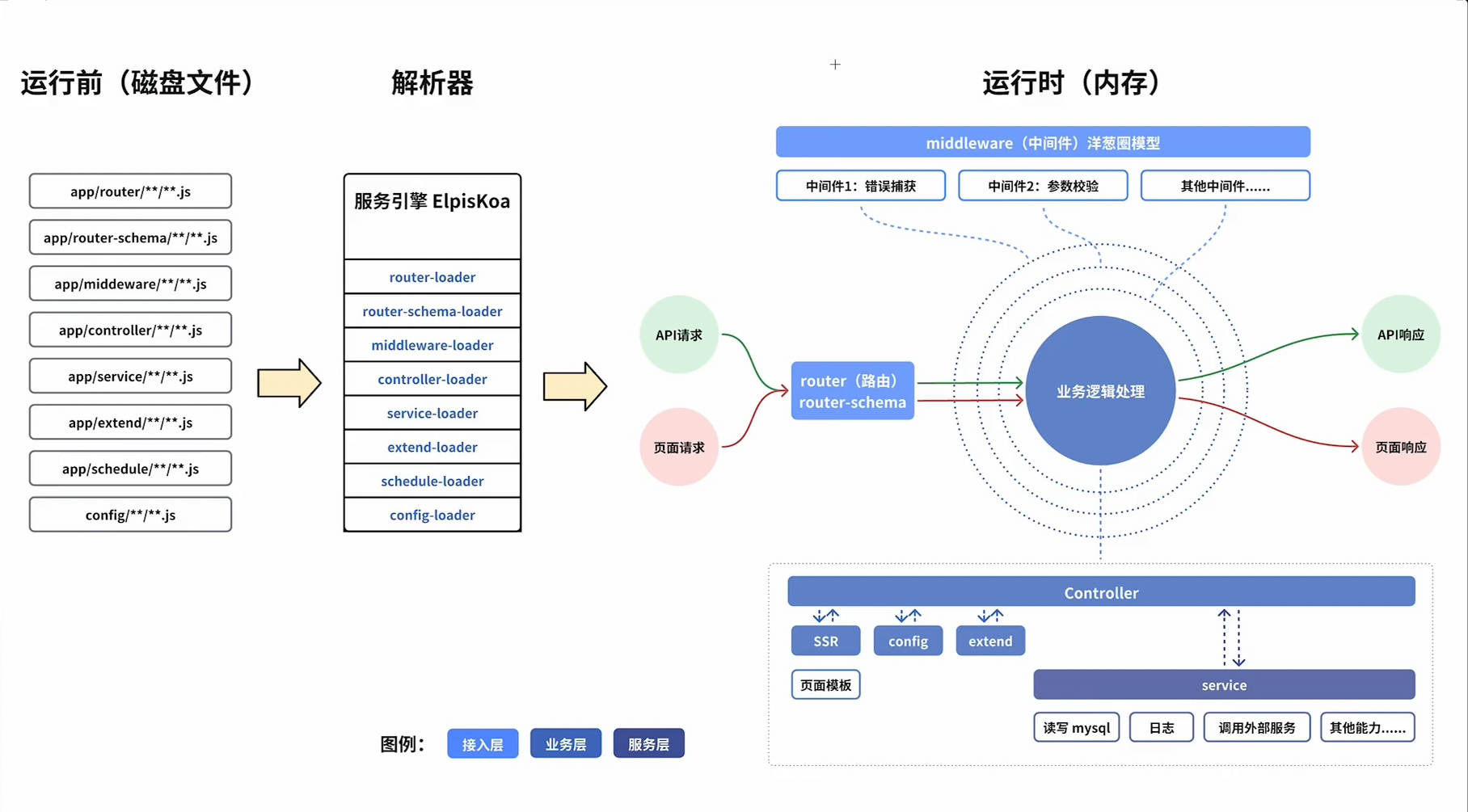Screen dimensions: 1468x812
Task: Click the router（路由）router-schema node
Action: coord(852,390)
